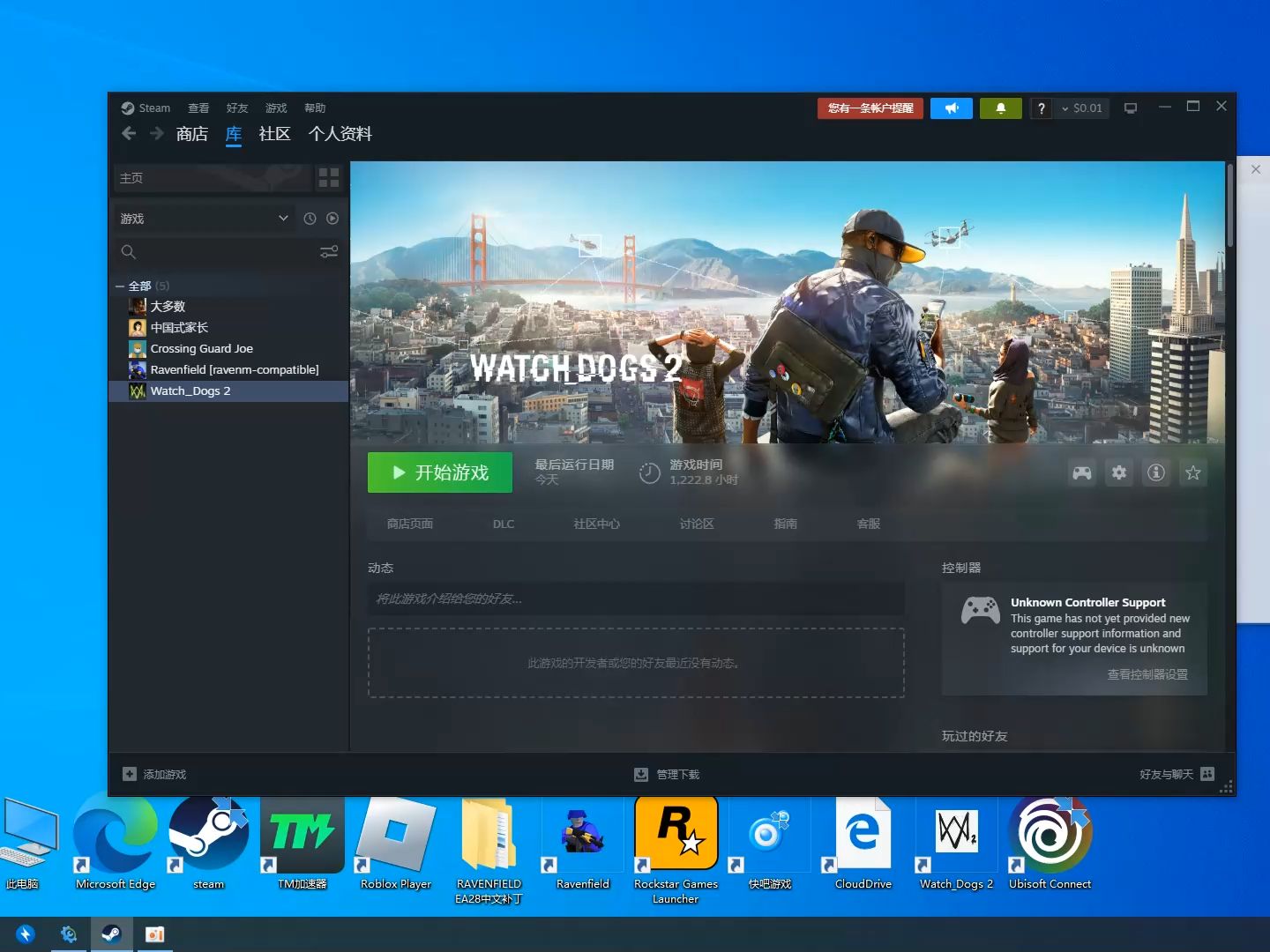Open the manage downloads icon

pos(641,774)
